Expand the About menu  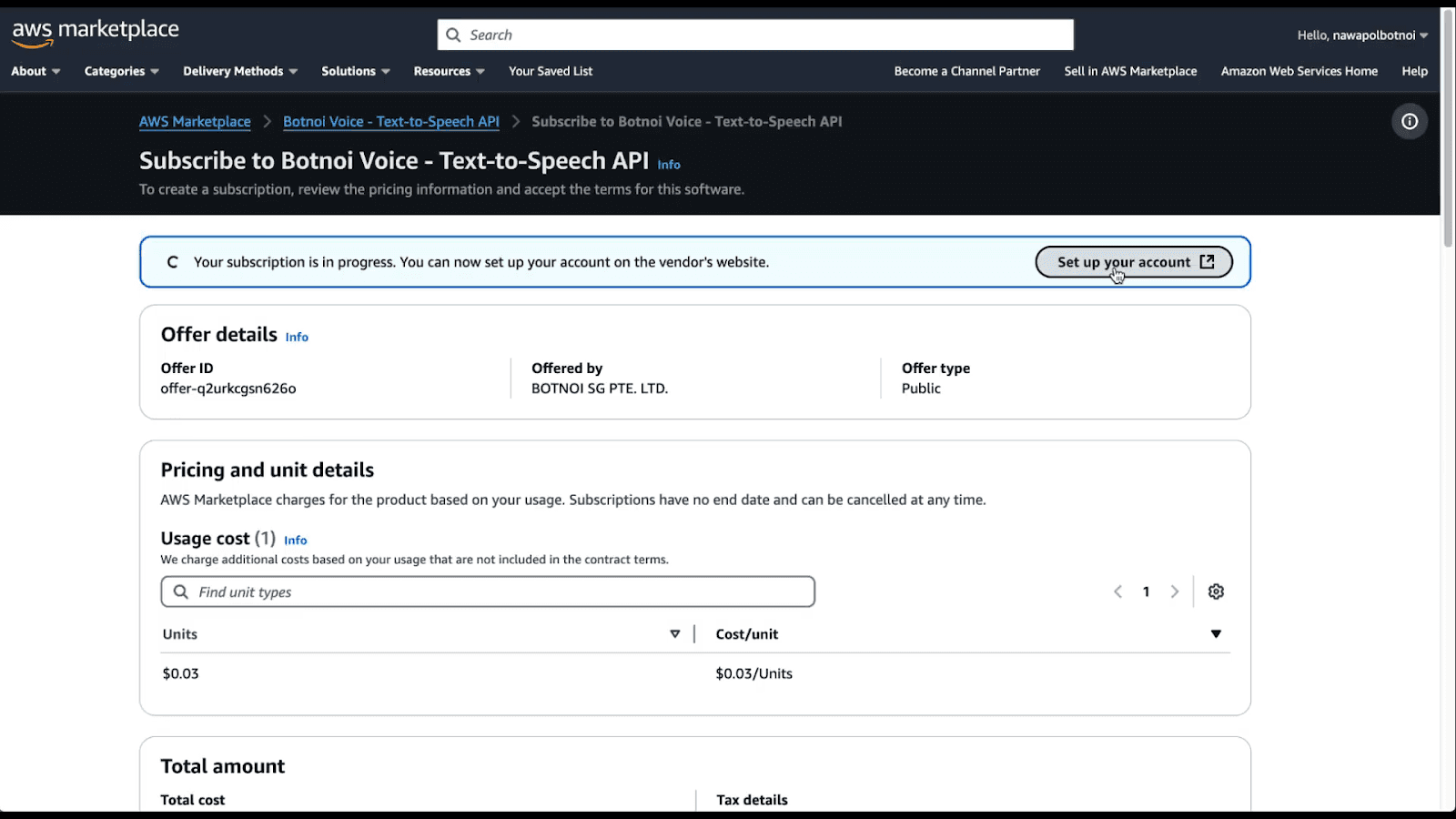[x=35, y=71]
